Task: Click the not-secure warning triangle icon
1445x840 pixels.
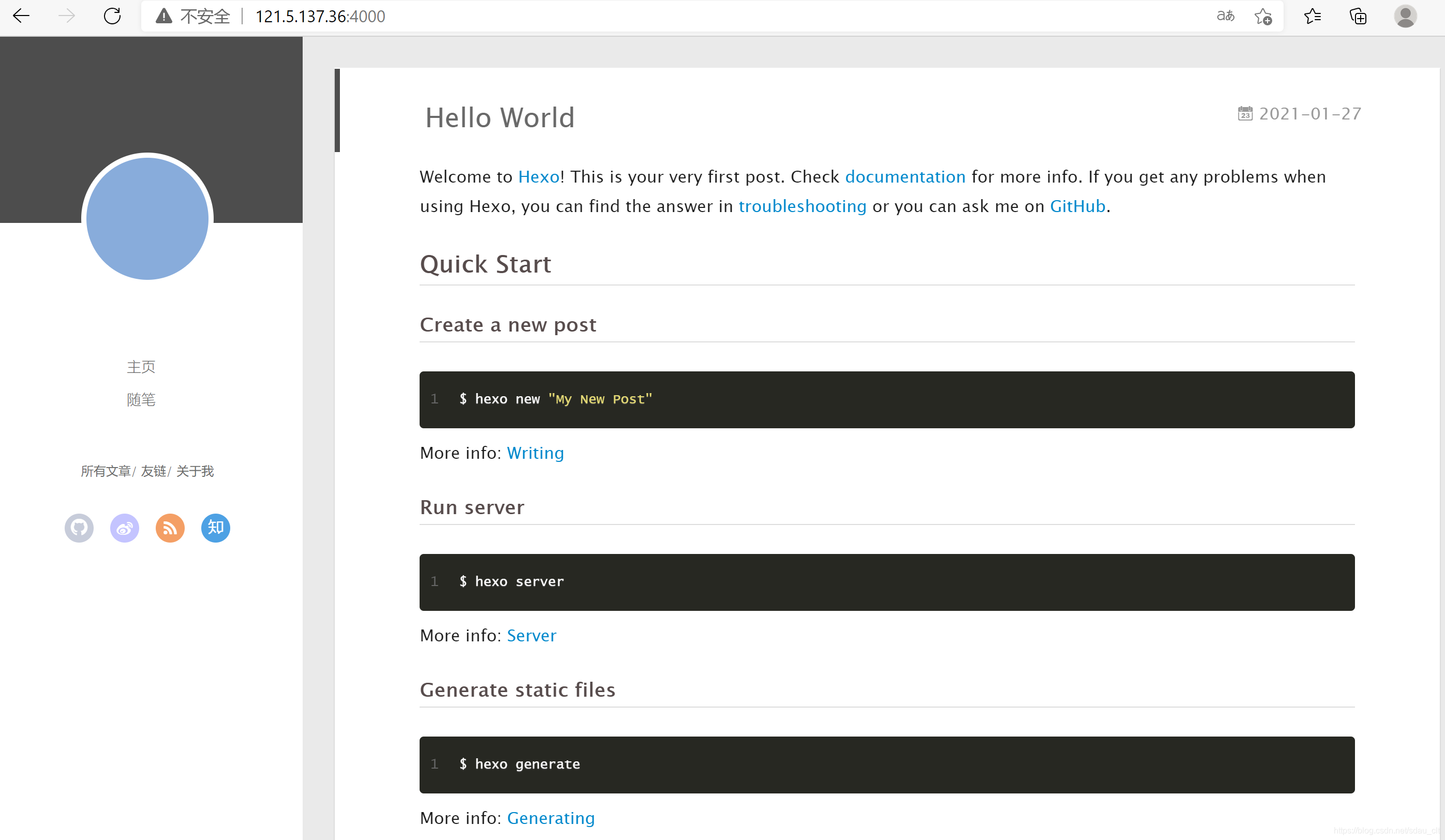Action: click(x=164, y=16)
